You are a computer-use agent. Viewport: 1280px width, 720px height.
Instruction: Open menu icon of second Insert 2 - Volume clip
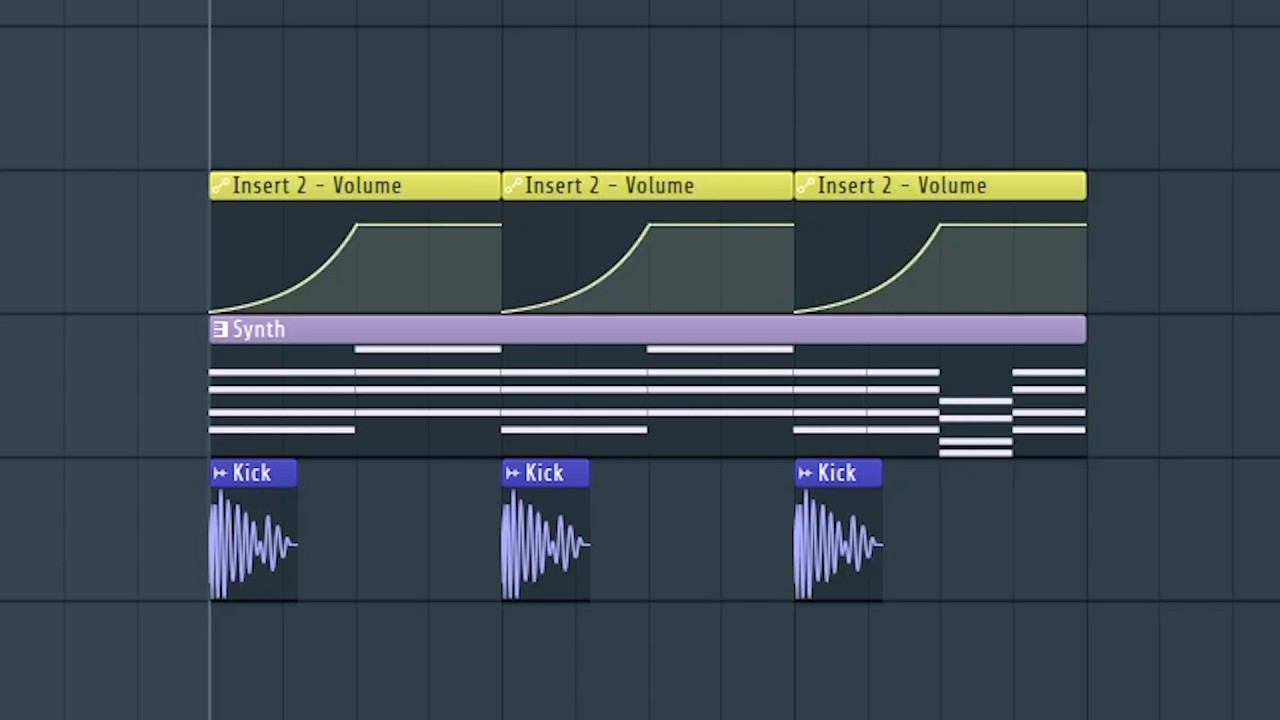pyautogui.click(x=512, y=186)
